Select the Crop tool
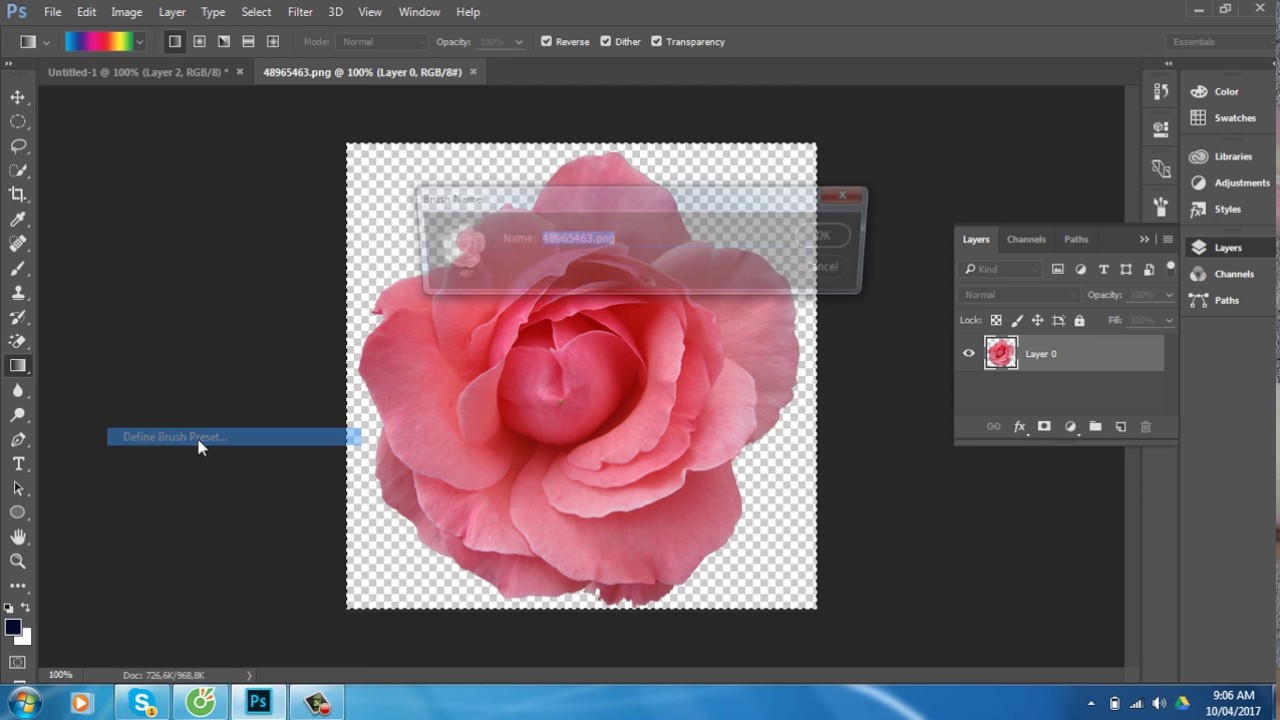The width and height of the screenshot is (1280, 720). pyautogui.click(x=18, y=195)
